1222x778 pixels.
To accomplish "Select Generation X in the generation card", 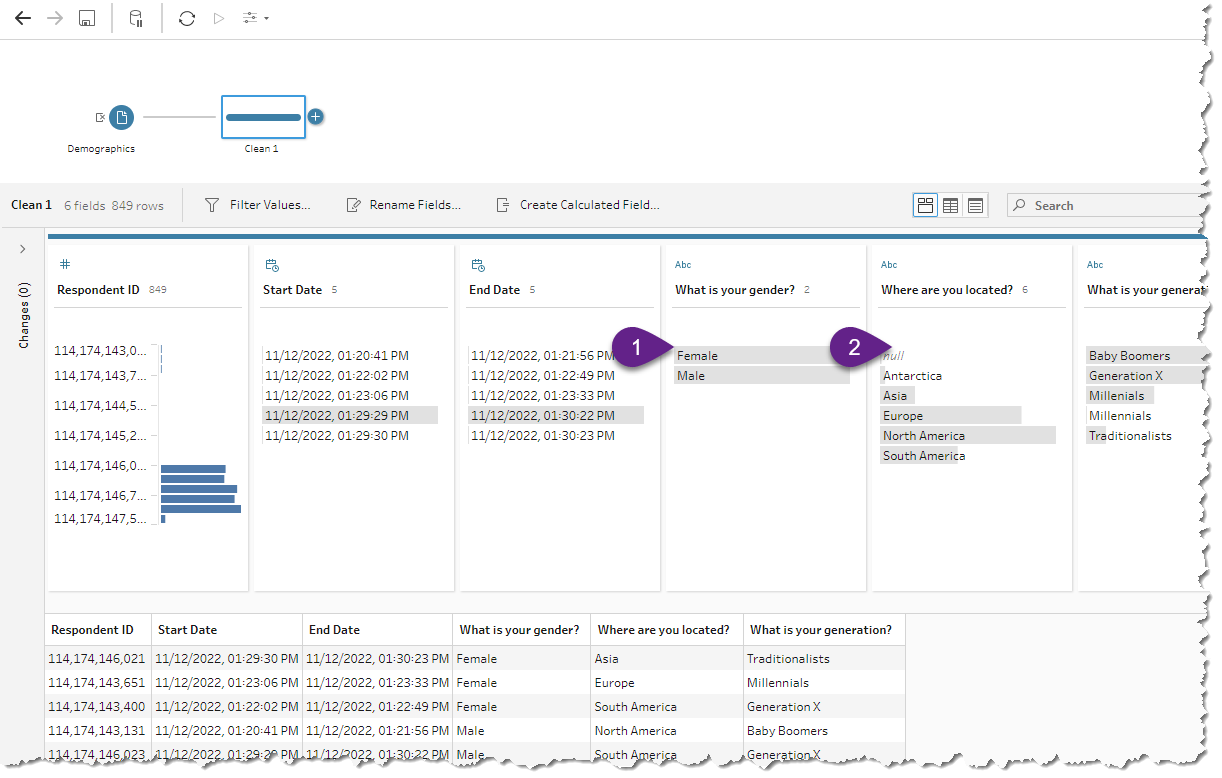I will coord(1126,376).
